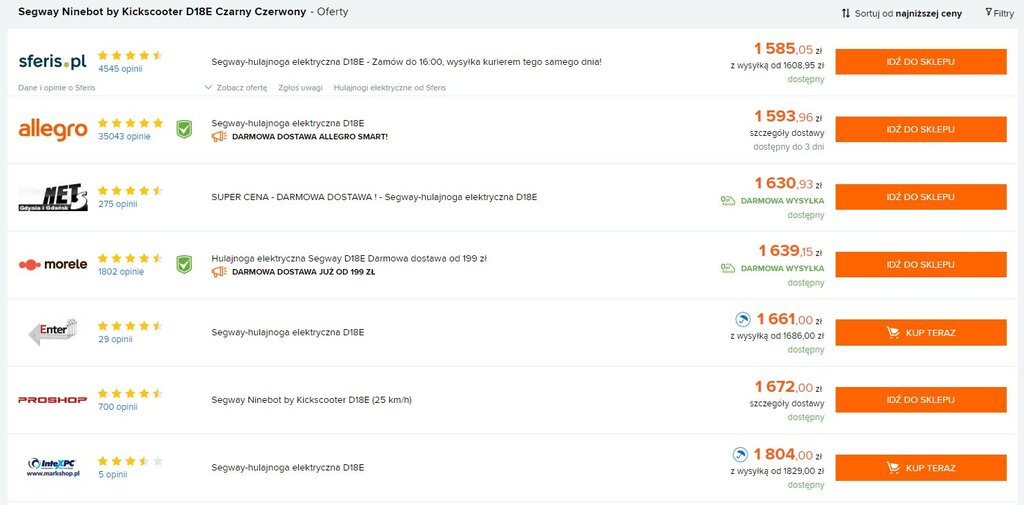Open 'Dane i opinie o Sferis' link
Image resolution: width=1024 pixels, height=505 pixels.
(x=57, y=88)
